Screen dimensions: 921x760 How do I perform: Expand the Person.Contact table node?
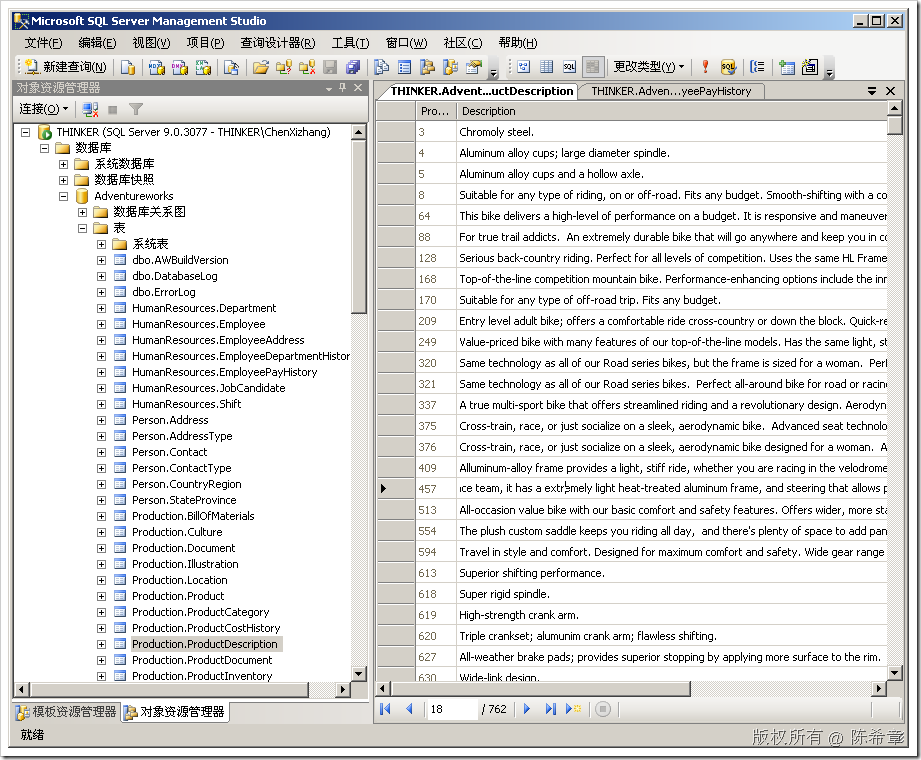101,452
